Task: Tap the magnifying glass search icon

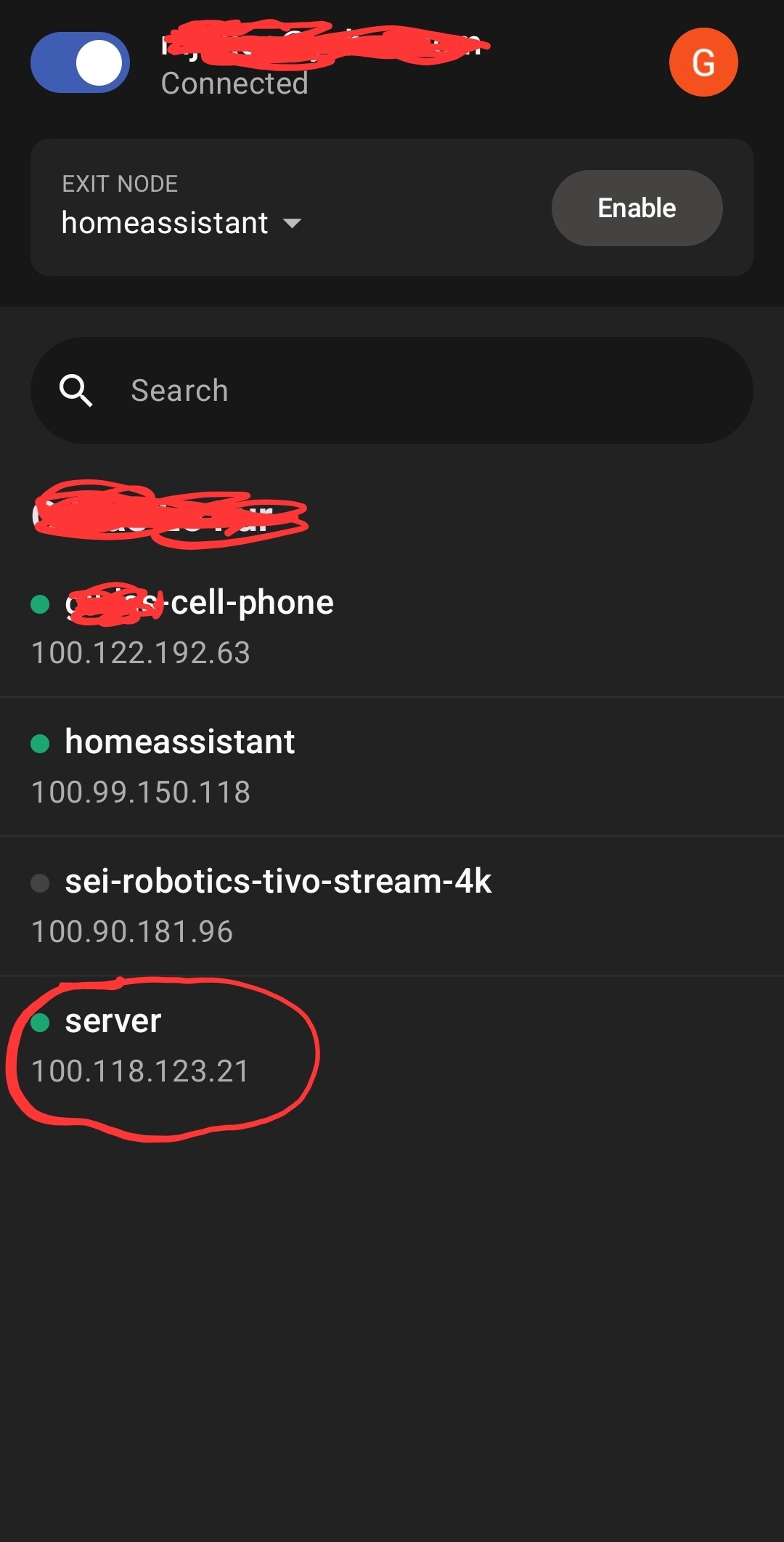Action: click(x=75, y=391)
